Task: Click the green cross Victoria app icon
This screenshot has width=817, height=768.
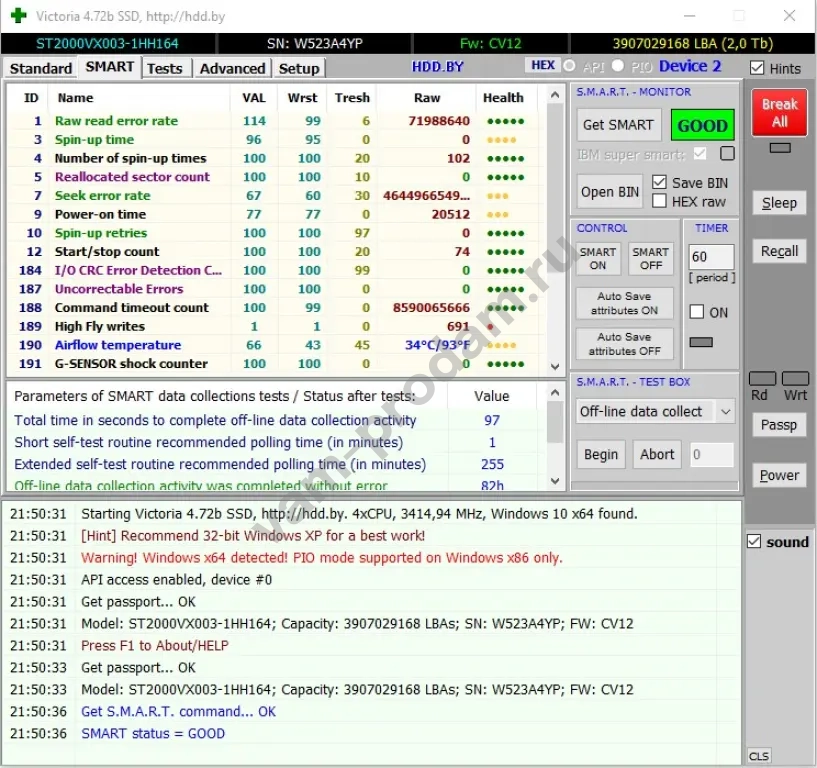Action: click(18, 16)
